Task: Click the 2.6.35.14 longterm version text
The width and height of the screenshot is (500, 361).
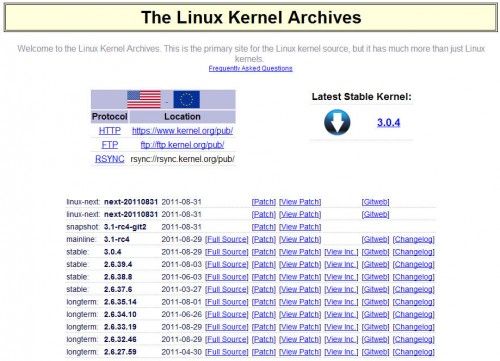Action: 120,302
